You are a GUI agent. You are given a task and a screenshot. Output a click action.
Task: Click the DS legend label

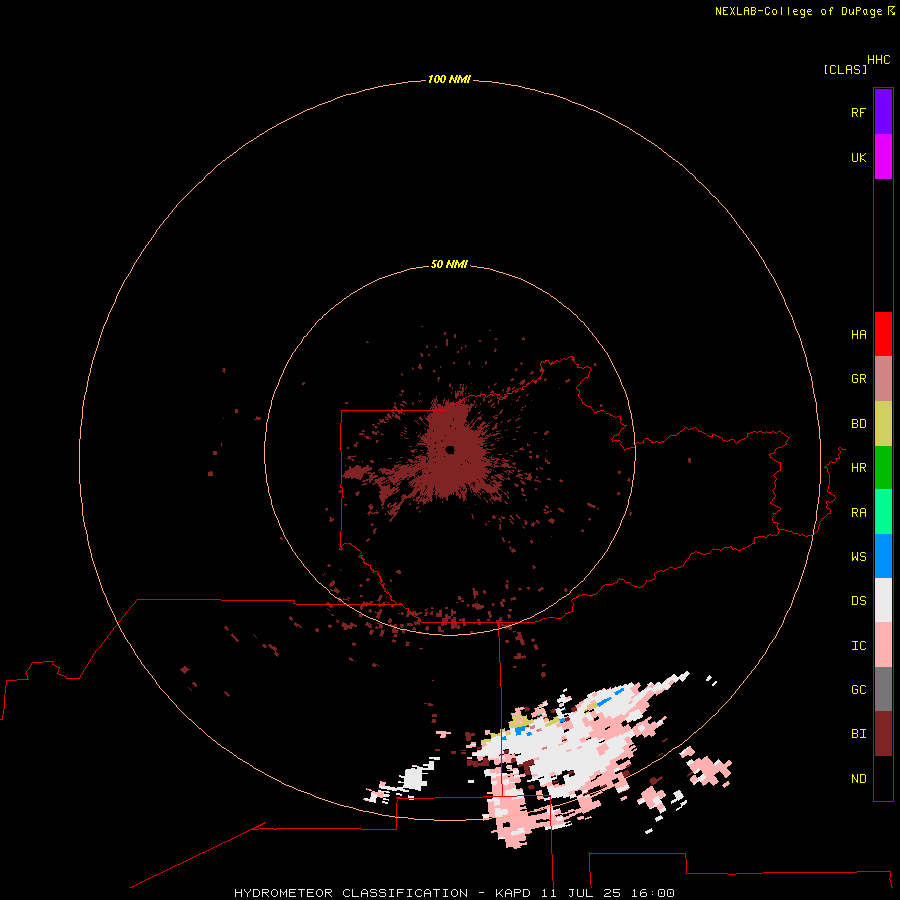pyautogui.click(x=858, y=601)
